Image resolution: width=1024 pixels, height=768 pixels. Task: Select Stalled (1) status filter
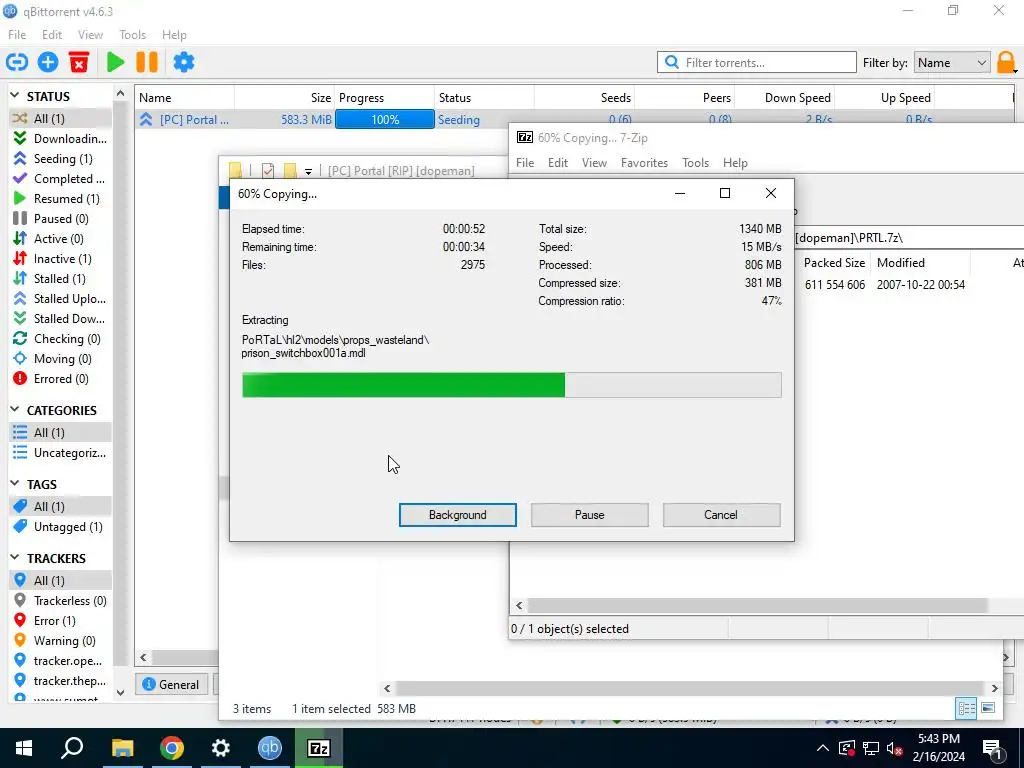pos(60,279)
